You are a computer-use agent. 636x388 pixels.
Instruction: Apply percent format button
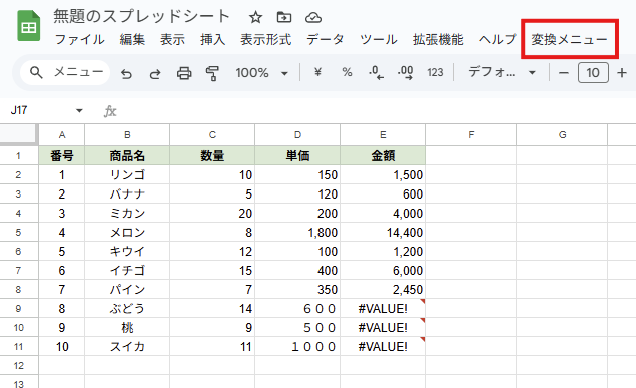(x=347, y=72)
